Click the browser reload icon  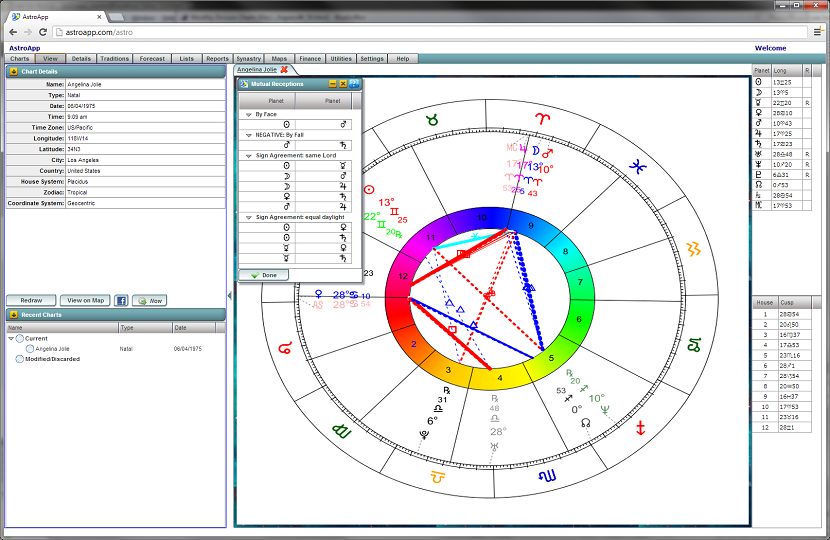click(43, 32)
